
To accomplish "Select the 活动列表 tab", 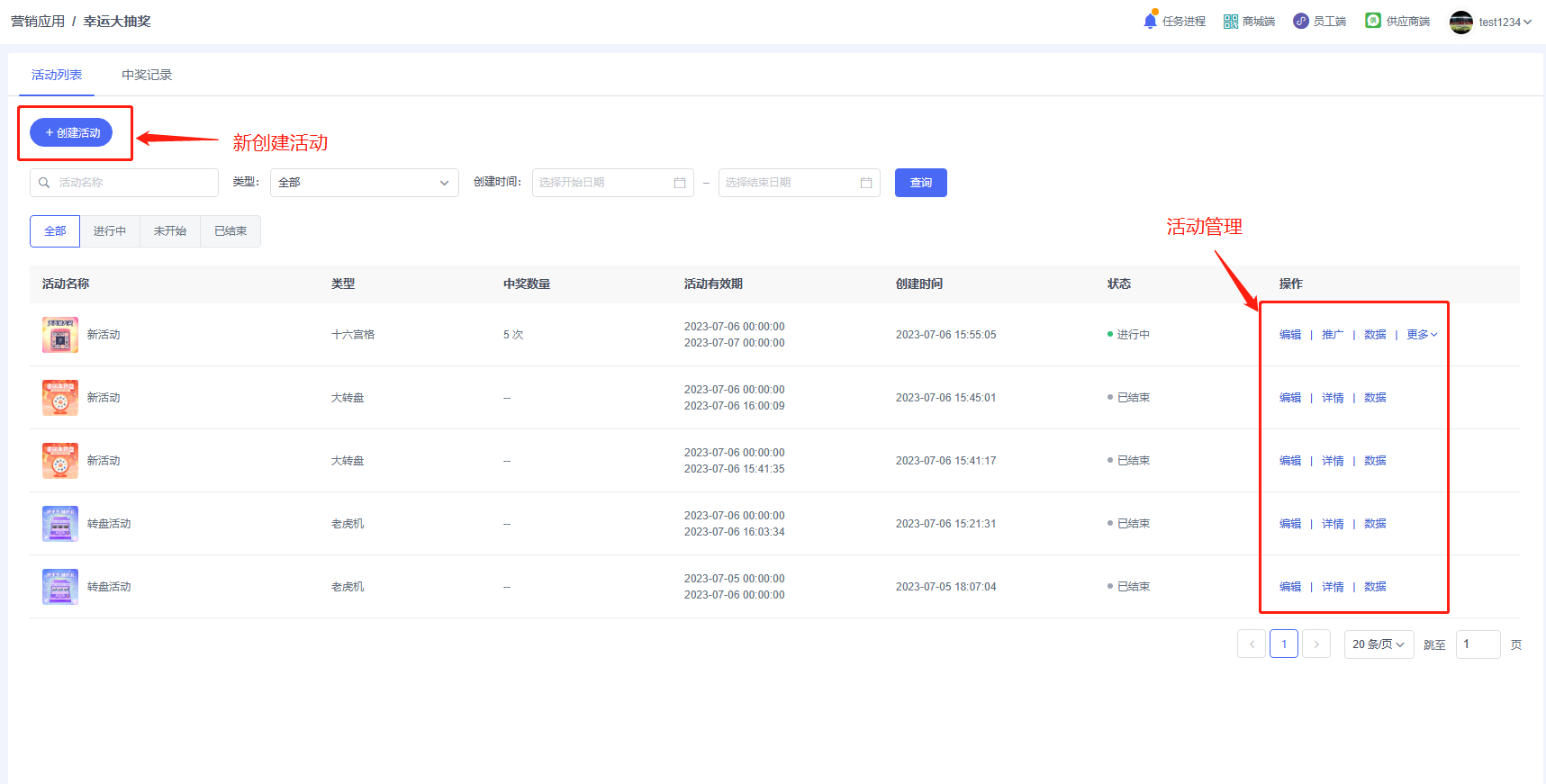I will (57, 75).
